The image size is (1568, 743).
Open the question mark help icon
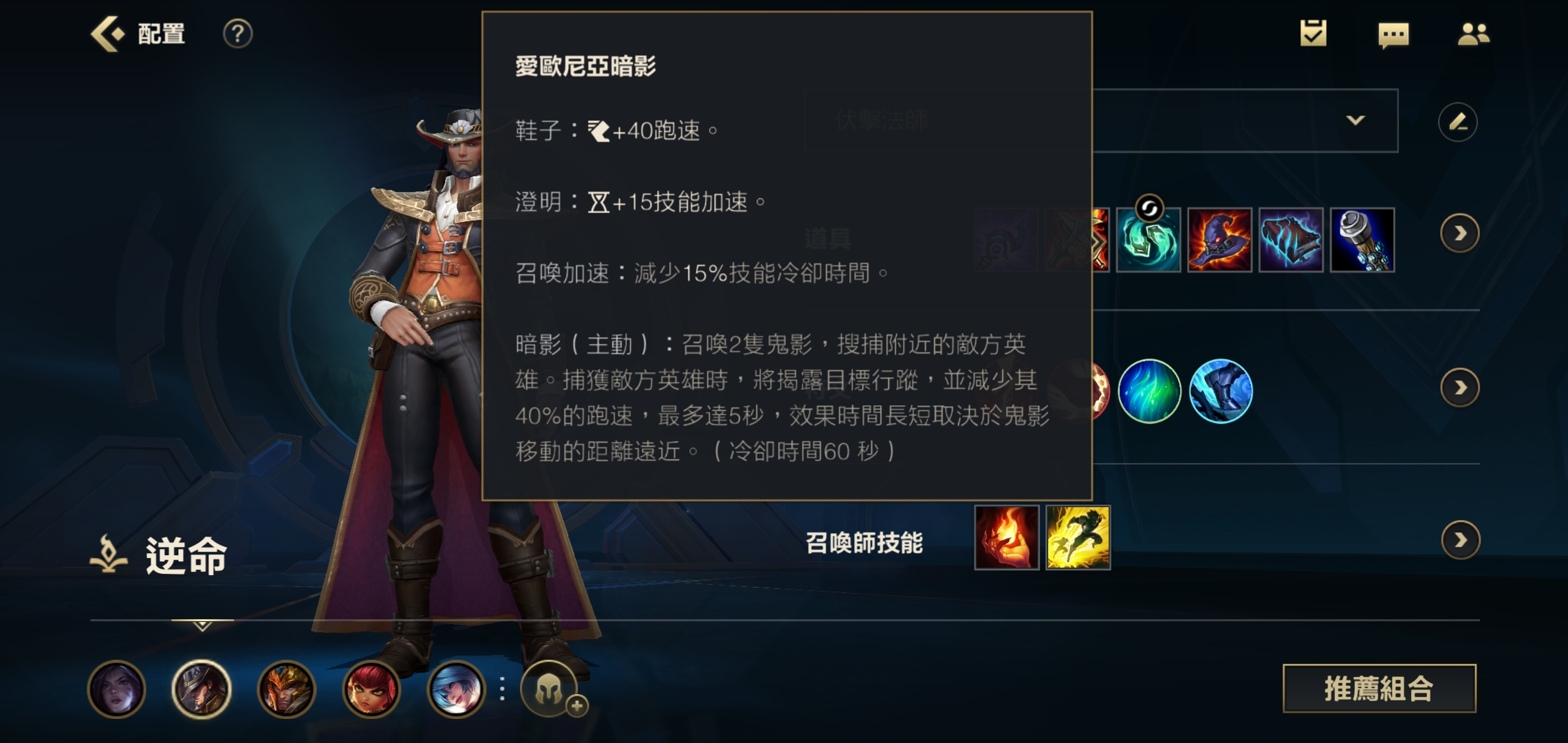[238, 34]
